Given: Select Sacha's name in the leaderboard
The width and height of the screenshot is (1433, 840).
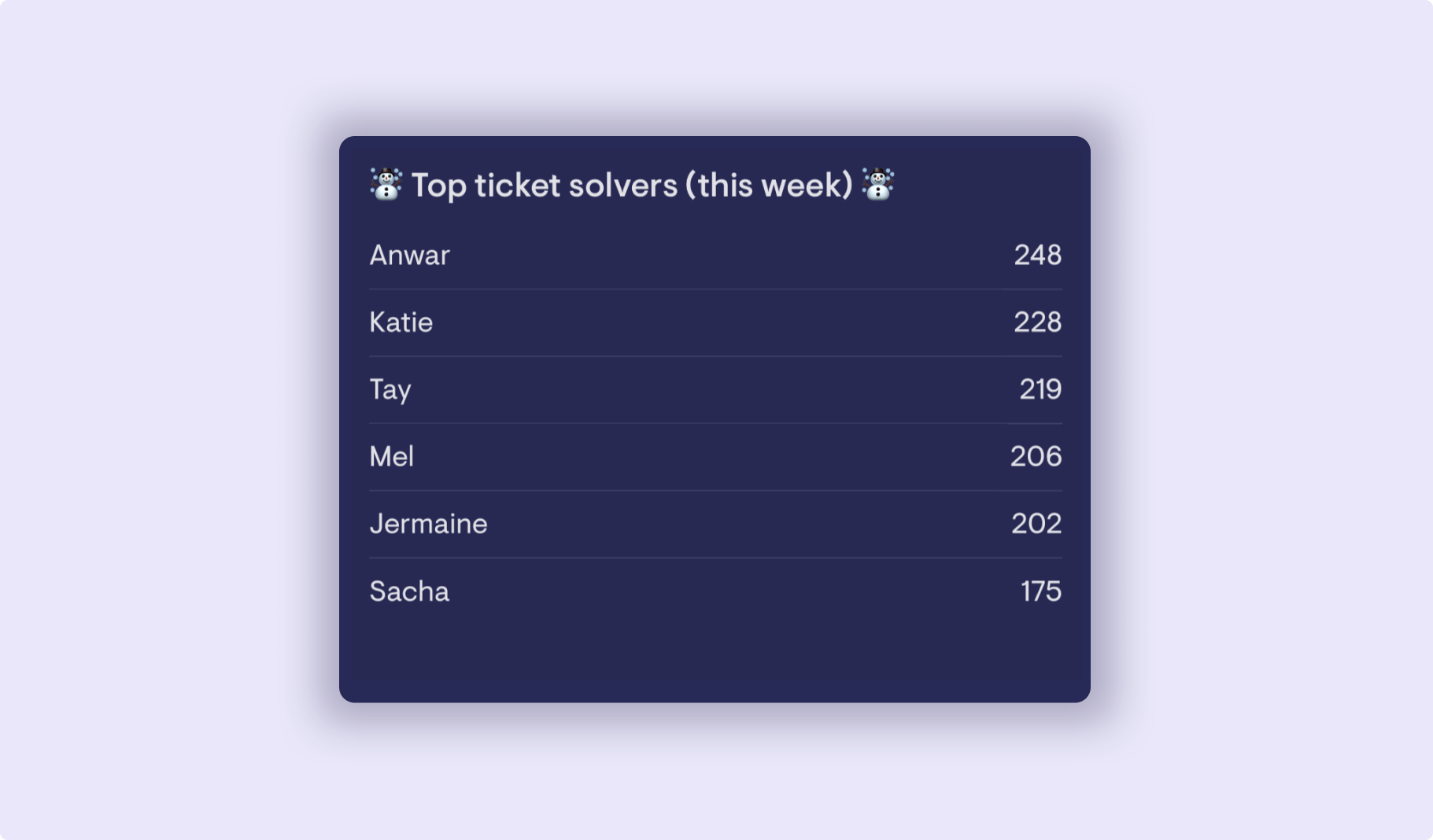Looking at the screenshot, I should coord(409,591).
